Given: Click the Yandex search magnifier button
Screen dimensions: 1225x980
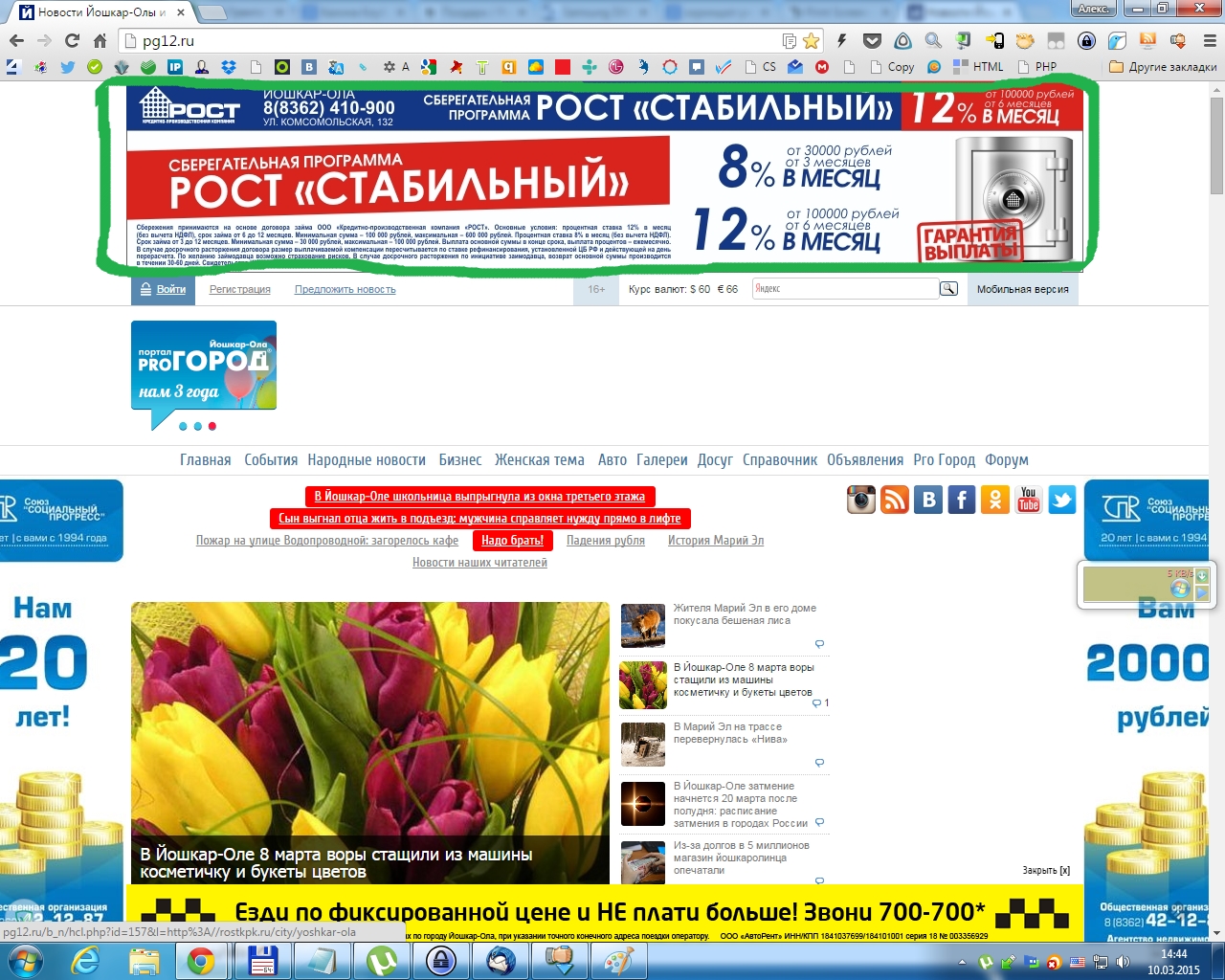Looking at the screenshot, I should [x=948, y=288].
